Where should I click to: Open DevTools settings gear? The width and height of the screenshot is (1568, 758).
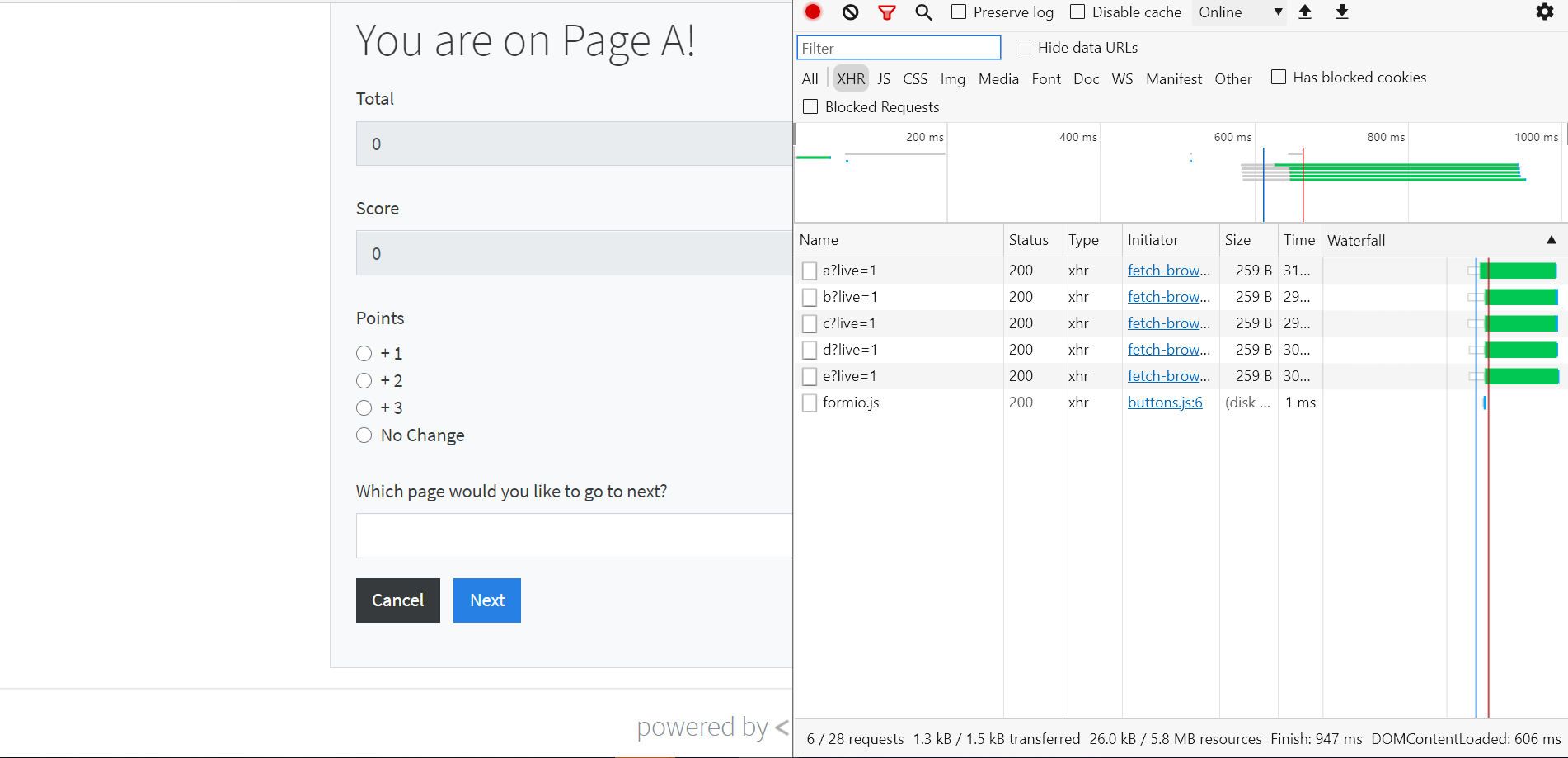coord(1544,12)
